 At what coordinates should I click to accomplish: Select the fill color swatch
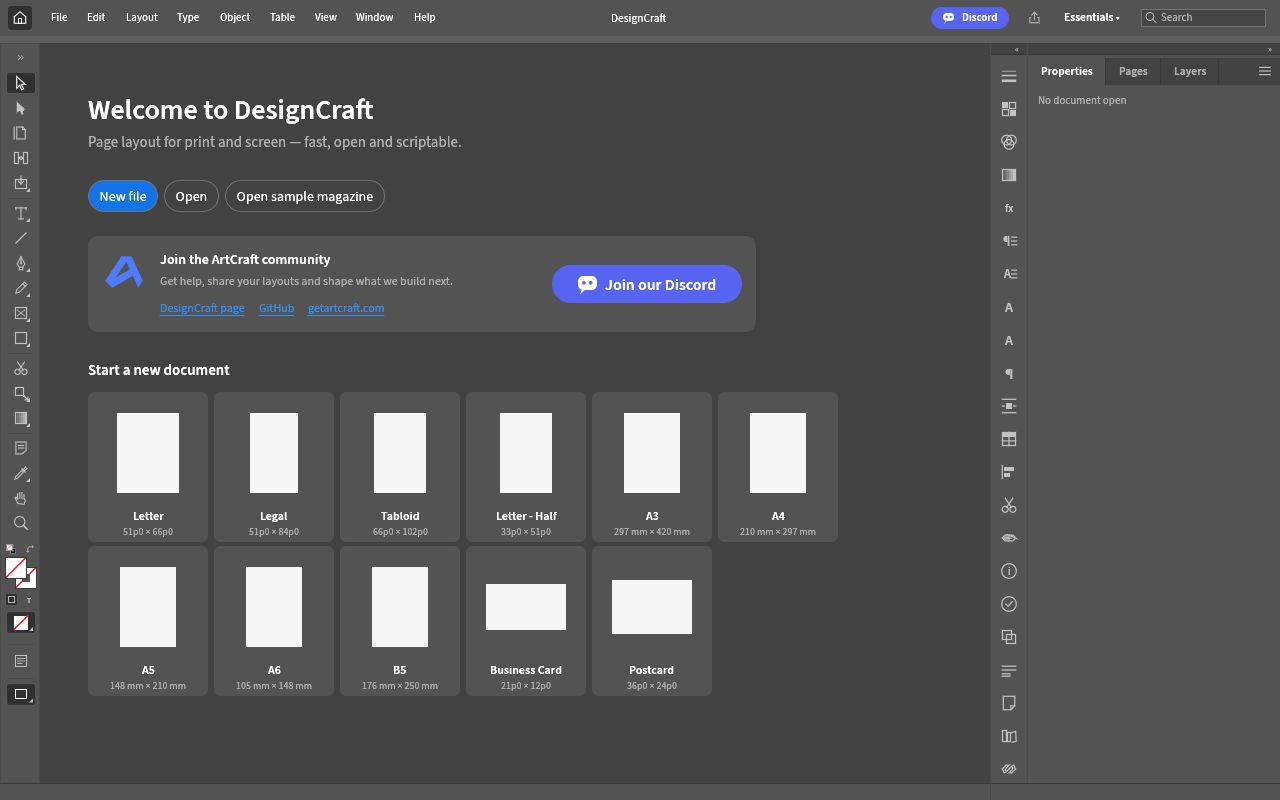point(15,568)
